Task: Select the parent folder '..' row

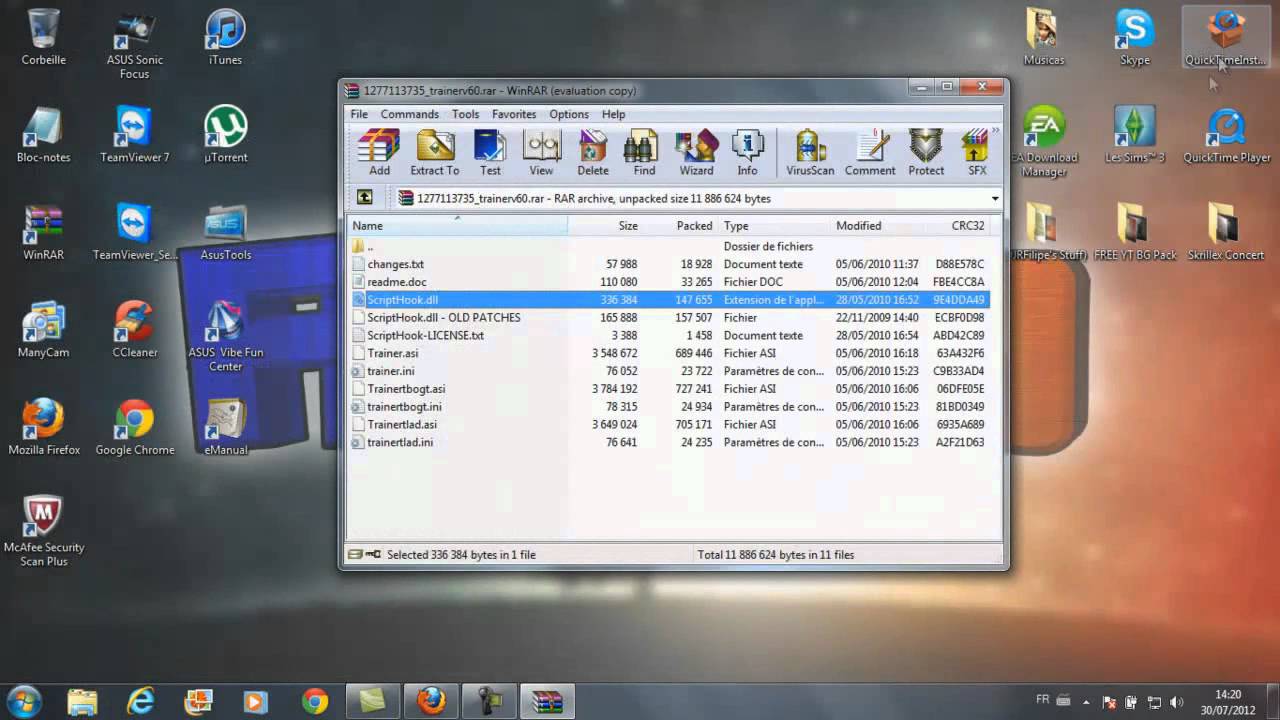Action: [668, 246]
